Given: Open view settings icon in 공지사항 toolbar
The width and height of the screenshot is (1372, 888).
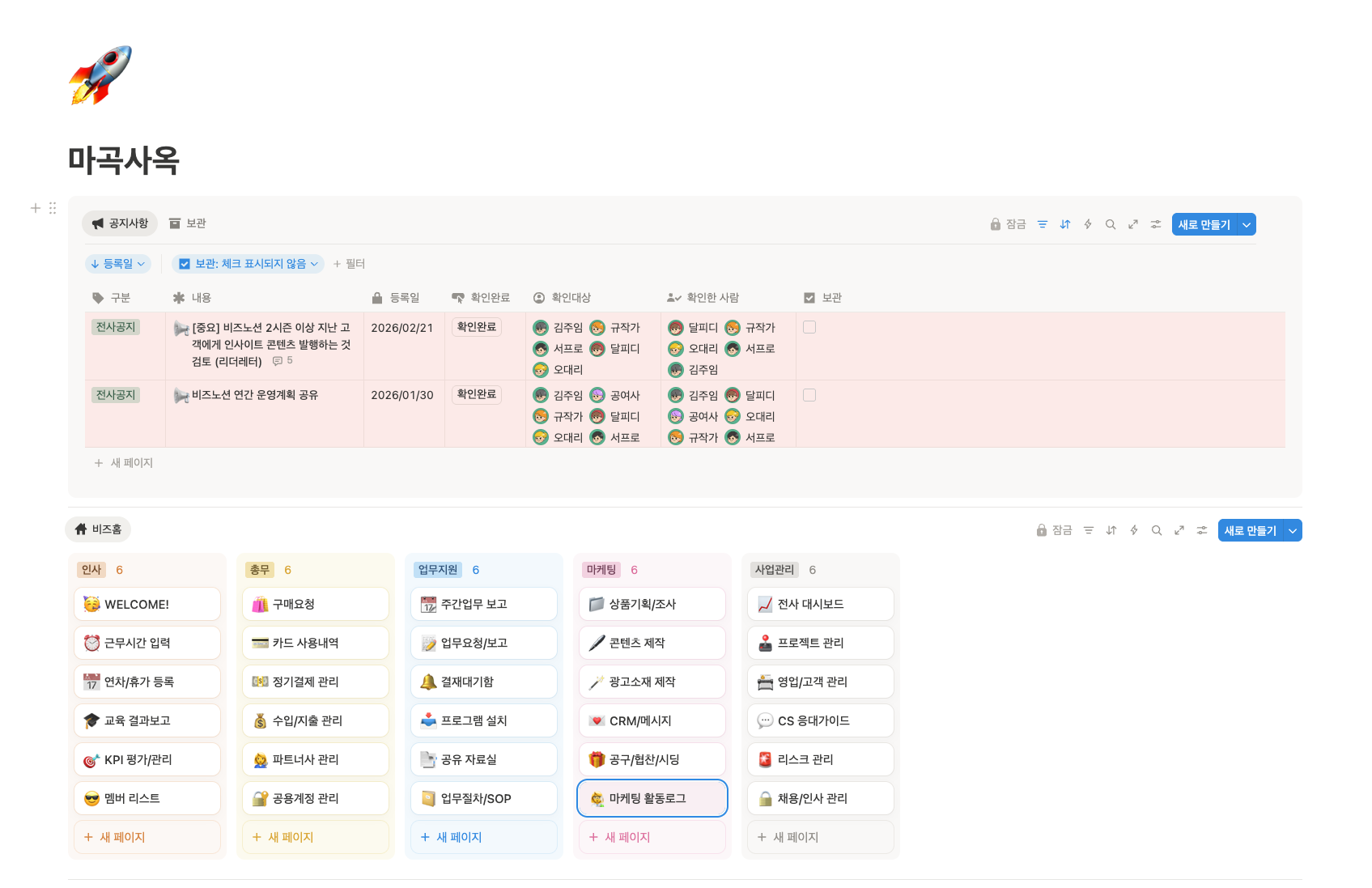Looking at the screenshot, I should point(1156,224).
